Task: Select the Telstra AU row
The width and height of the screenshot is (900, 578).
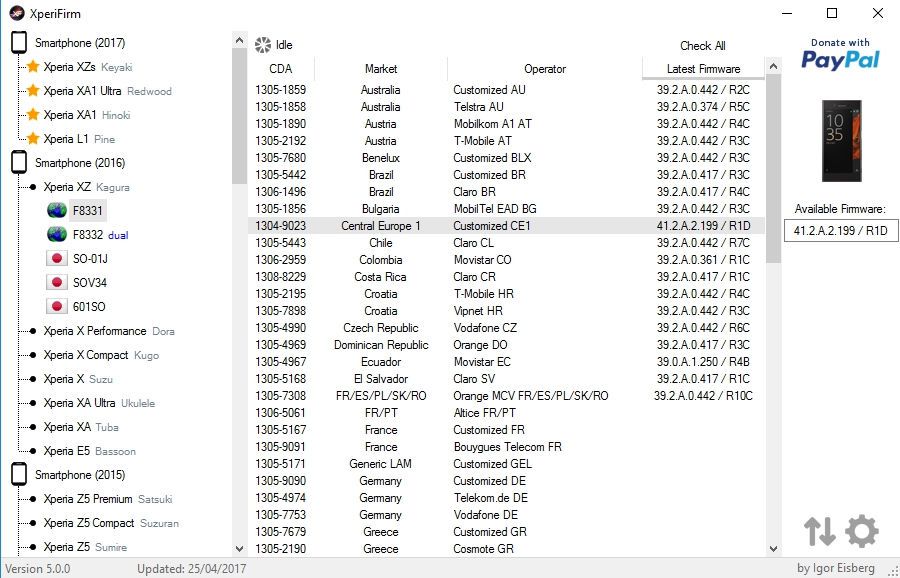Action: point(507,107)
